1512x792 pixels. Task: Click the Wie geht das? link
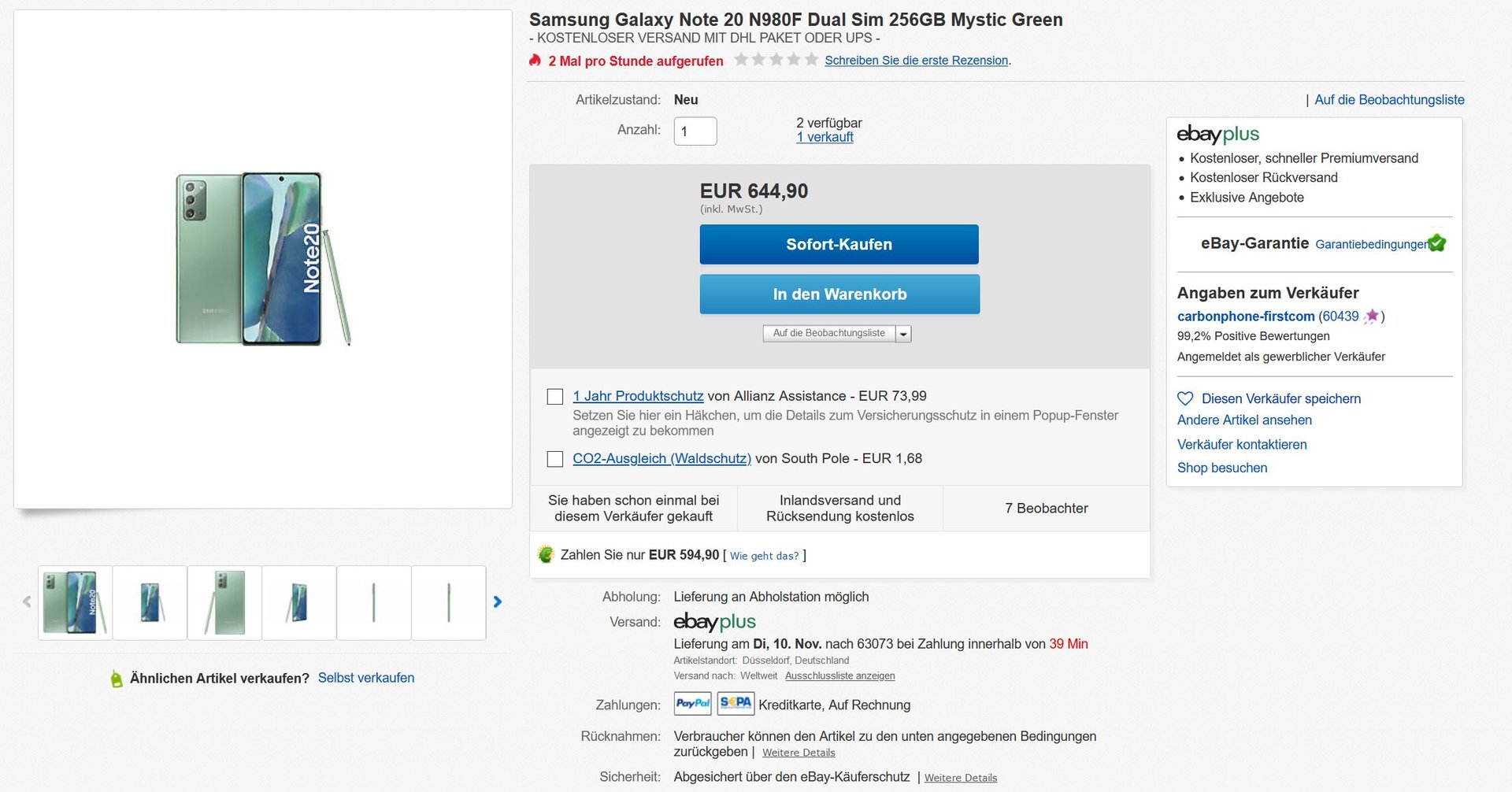pos(764,556)
